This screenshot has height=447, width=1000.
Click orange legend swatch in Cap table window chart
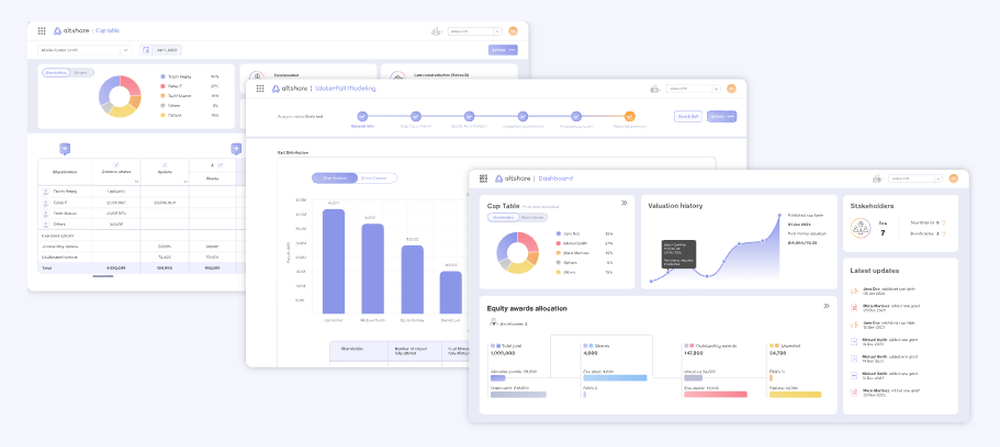click(163, 96)
